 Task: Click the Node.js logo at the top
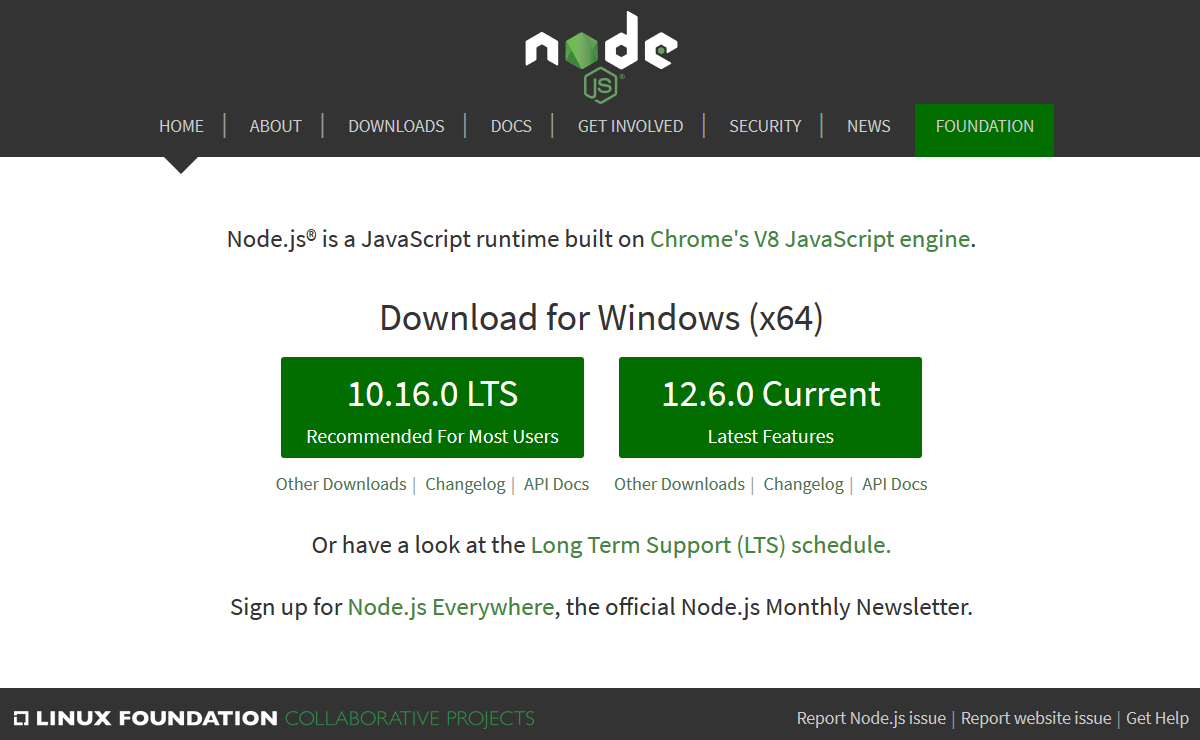[601, 55]
